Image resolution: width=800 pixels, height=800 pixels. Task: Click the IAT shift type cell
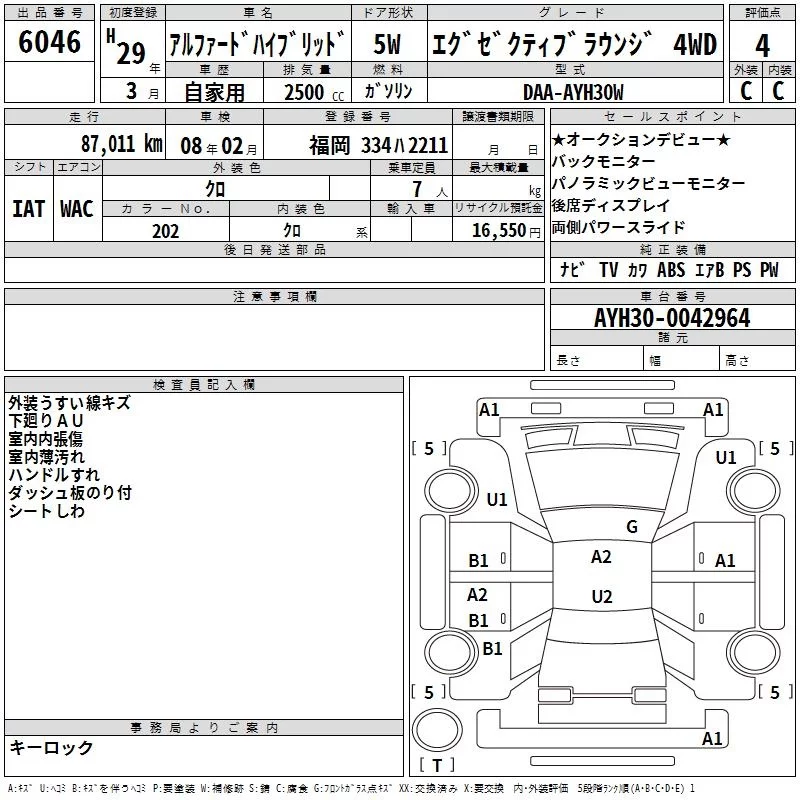(x=28, y=209)
